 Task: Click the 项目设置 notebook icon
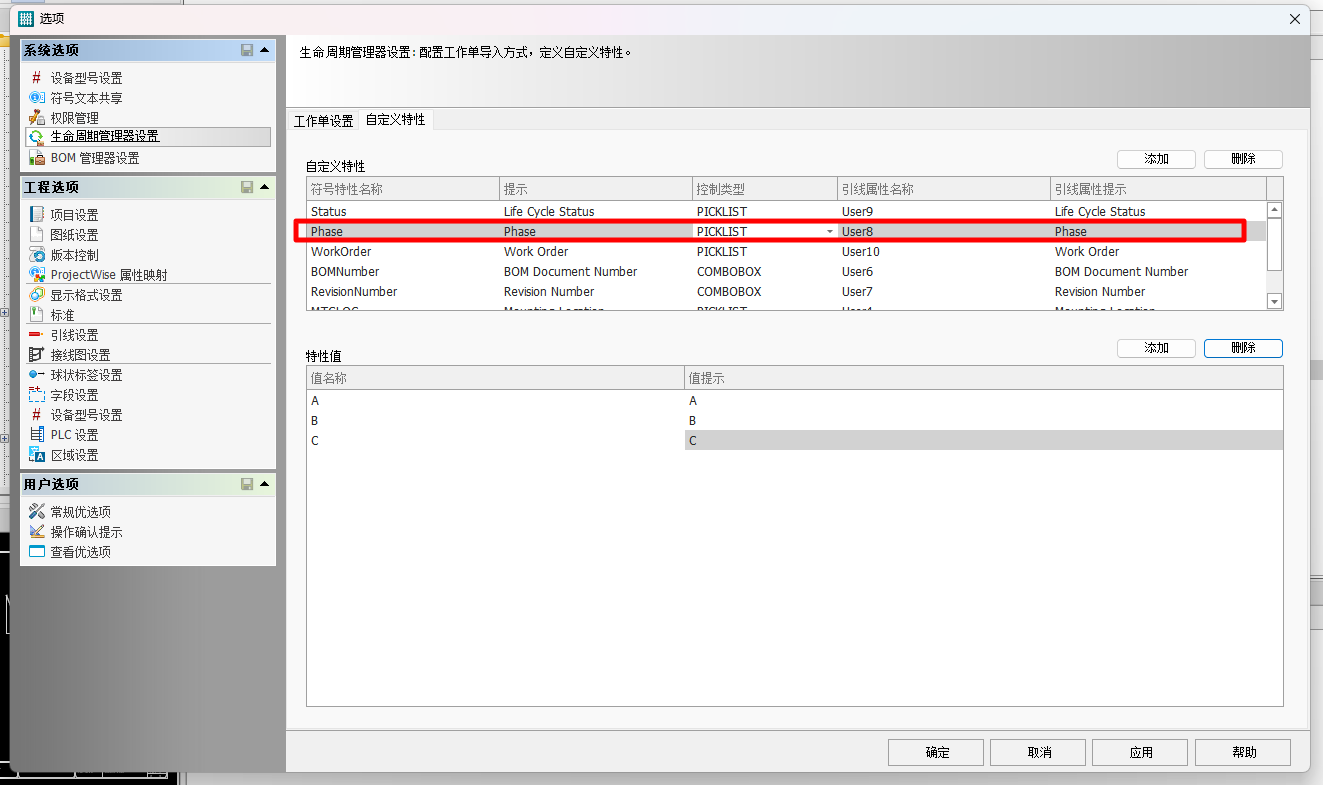click(37, 215)
